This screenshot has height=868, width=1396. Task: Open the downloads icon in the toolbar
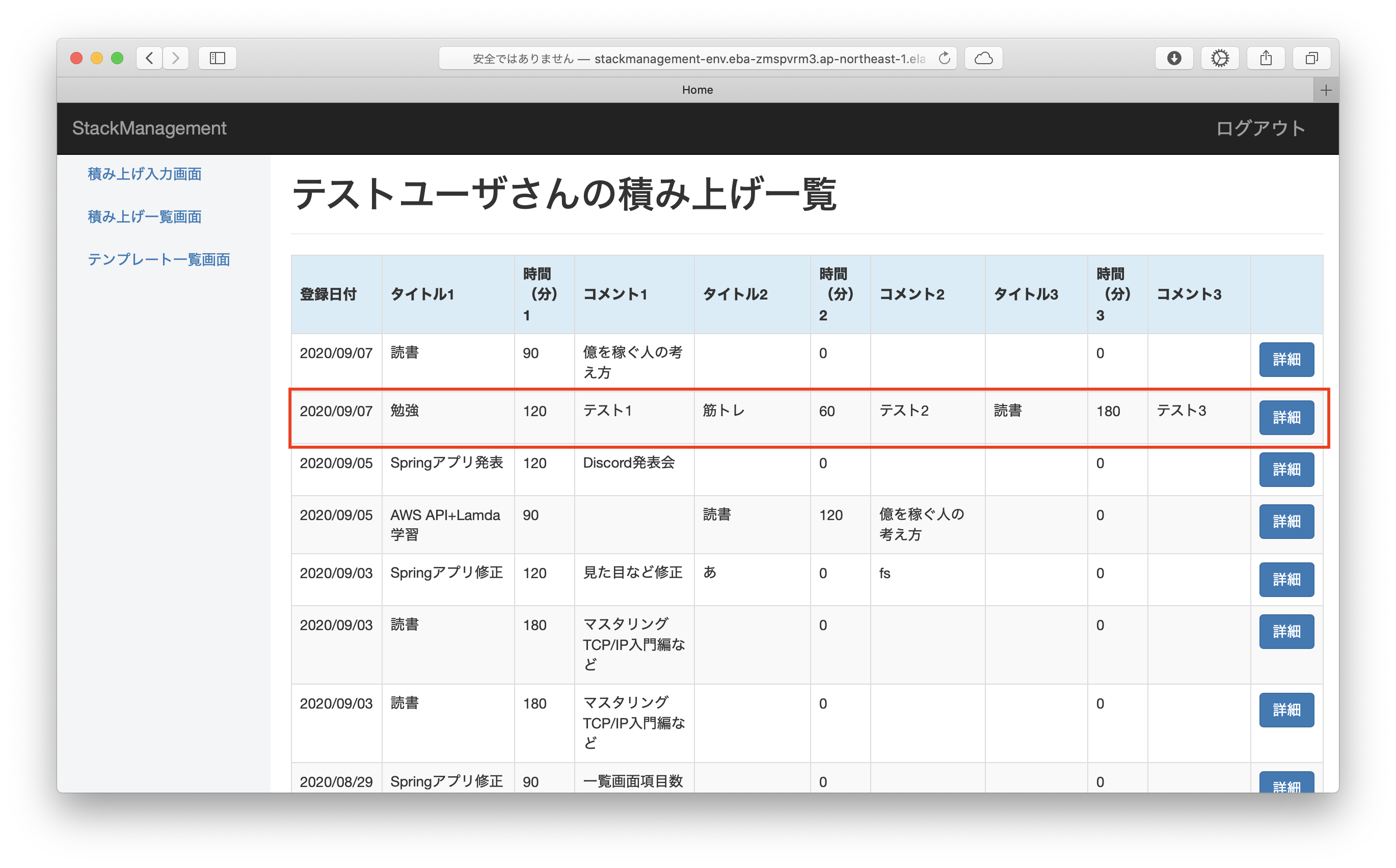1174,58
